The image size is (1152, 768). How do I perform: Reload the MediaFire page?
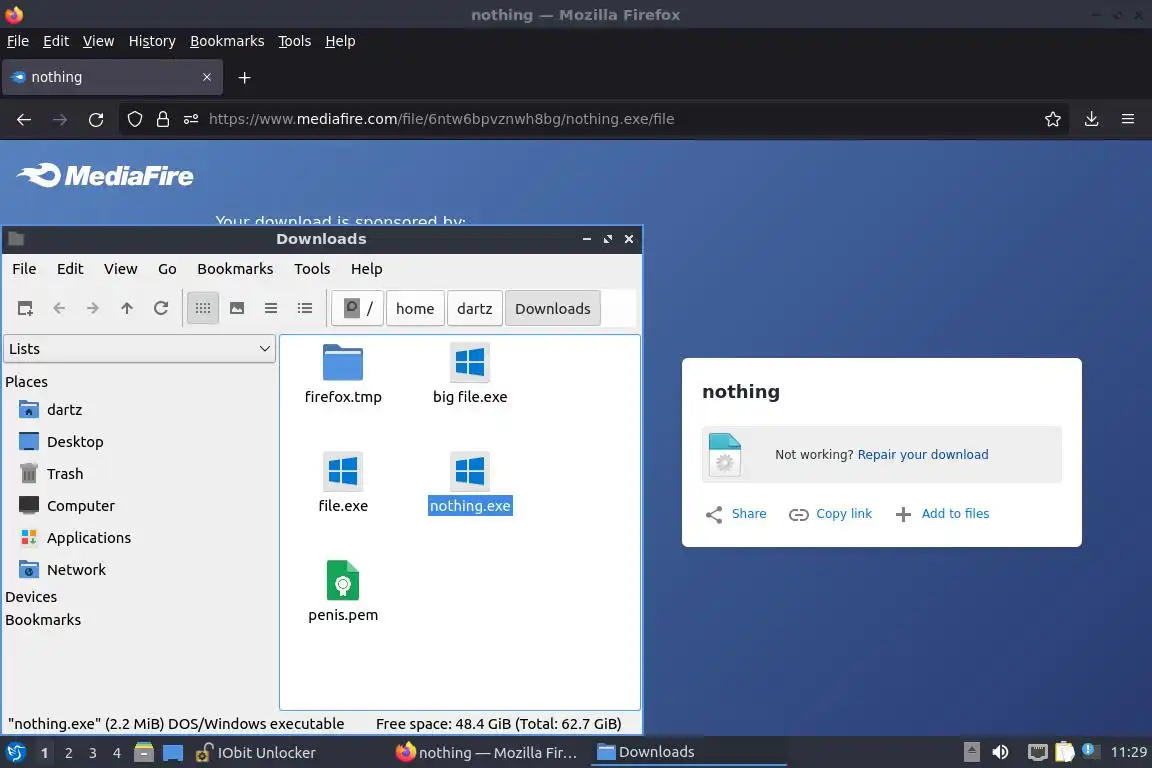point(96,119)
